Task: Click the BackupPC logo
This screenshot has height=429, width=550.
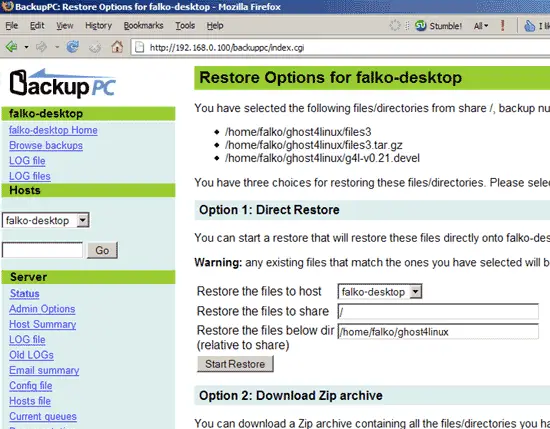Action: coord(63,83)
